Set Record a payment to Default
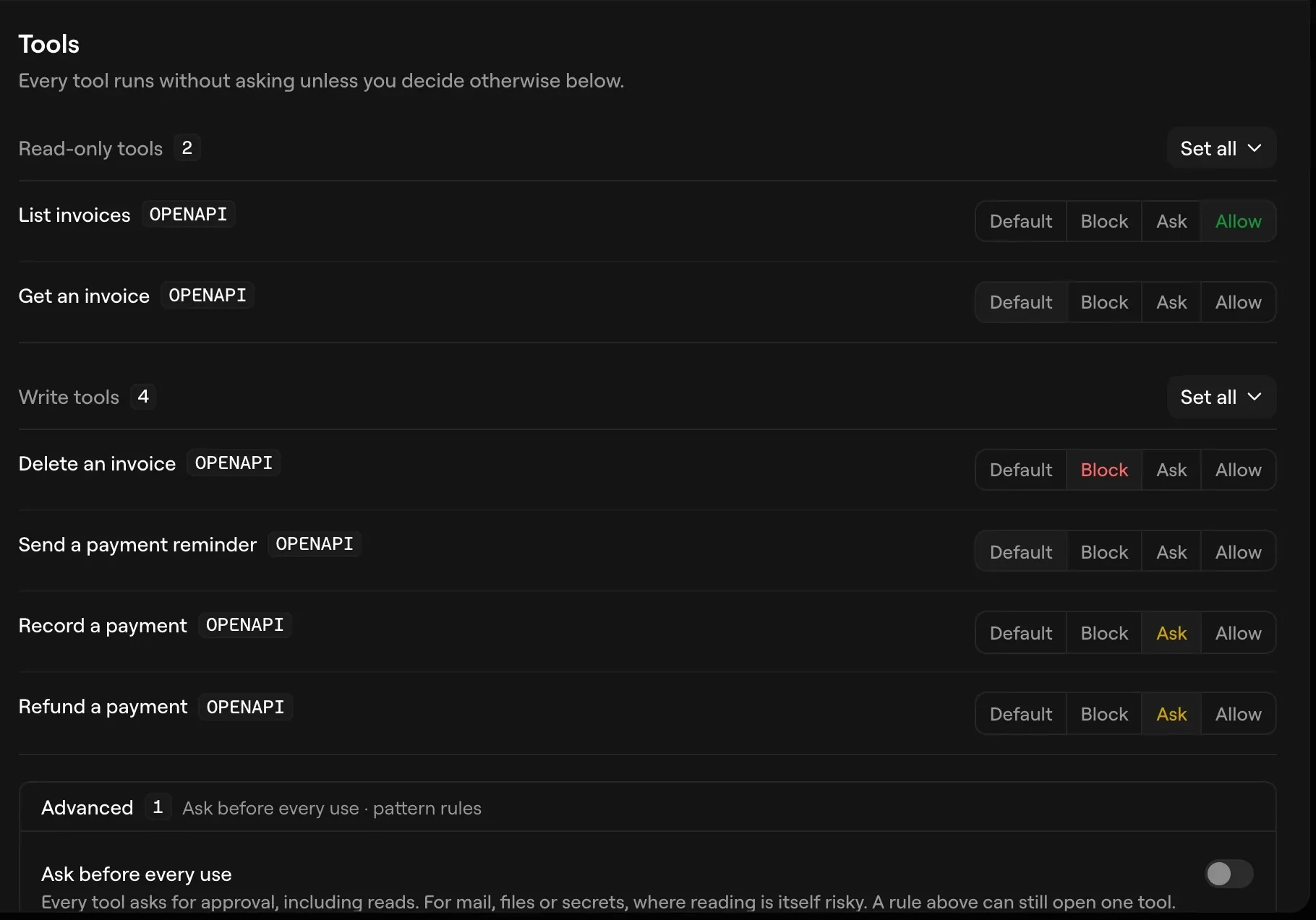This screenshot has height=920, width=1316. tap(1020, 633)
